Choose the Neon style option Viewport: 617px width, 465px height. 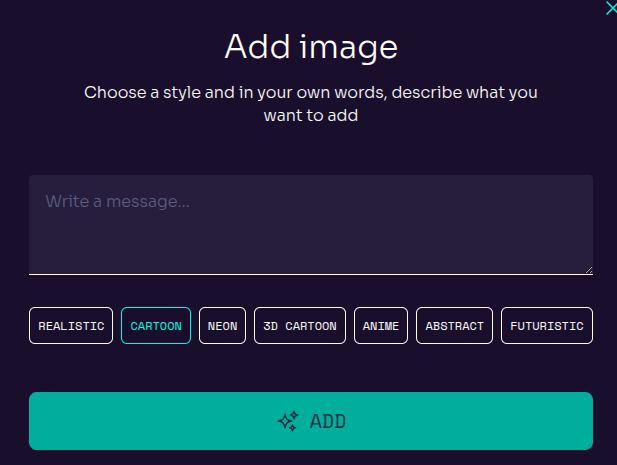click(x=222, y=326)
